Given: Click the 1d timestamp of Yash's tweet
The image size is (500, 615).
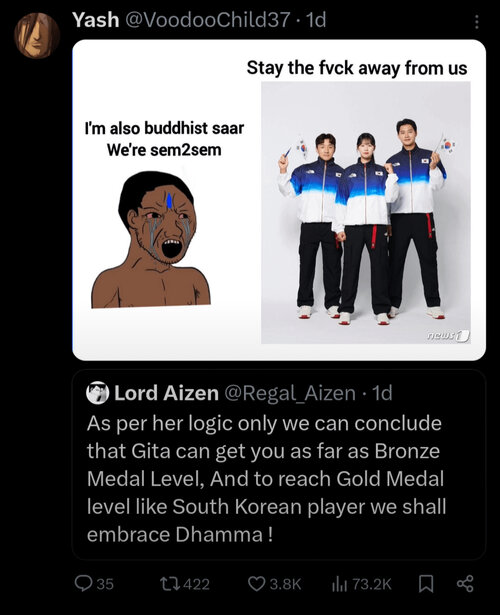Looking at the screenshot, I should [316, 20].
